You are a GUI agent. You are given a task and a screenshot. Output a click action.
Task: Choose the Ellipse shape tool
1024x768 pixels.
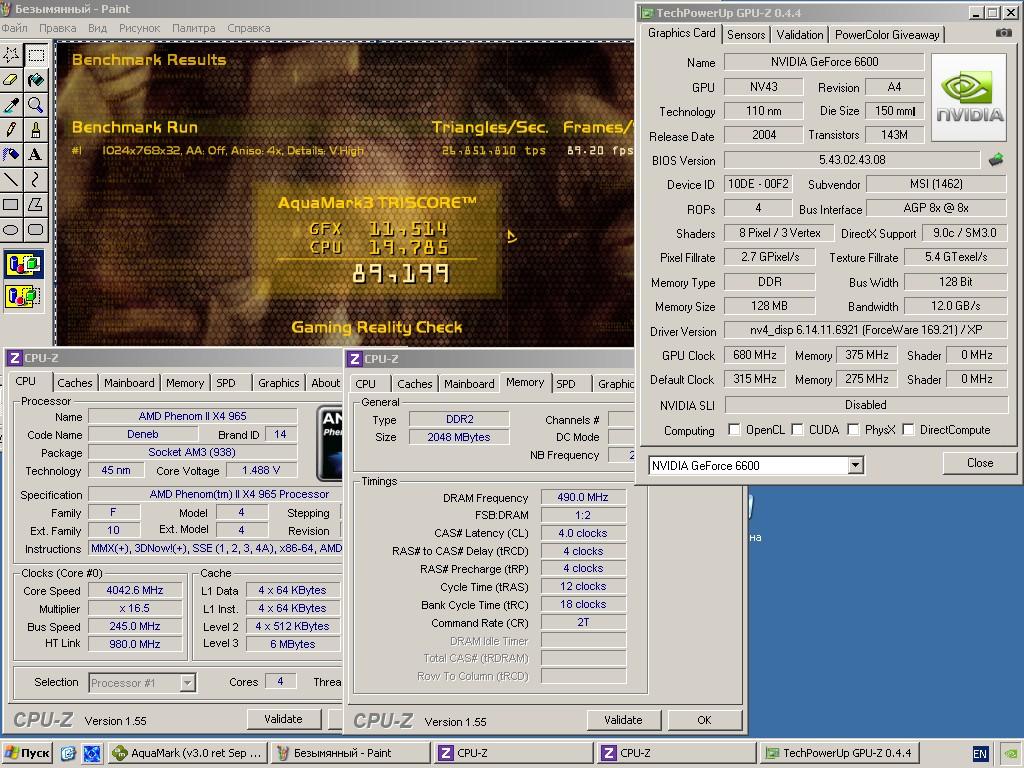coord(11,229)
